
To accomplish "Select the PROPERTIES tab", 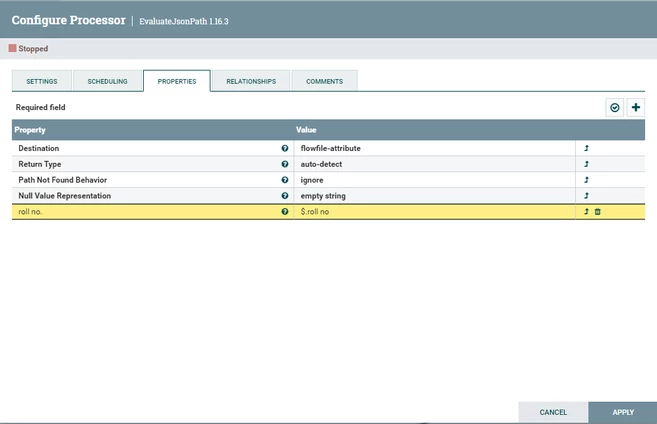I will (177, 81).
